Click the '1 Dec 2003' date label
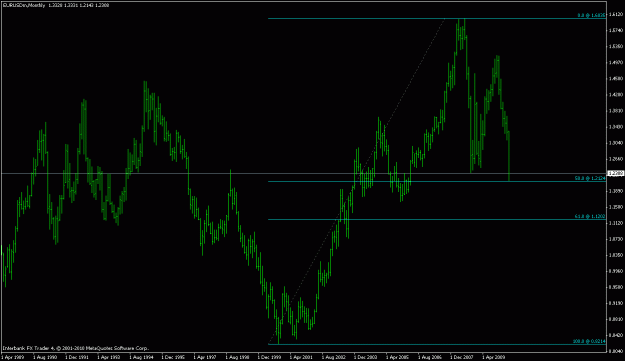The width and height of the screenshot is (625, 361). 365,357
